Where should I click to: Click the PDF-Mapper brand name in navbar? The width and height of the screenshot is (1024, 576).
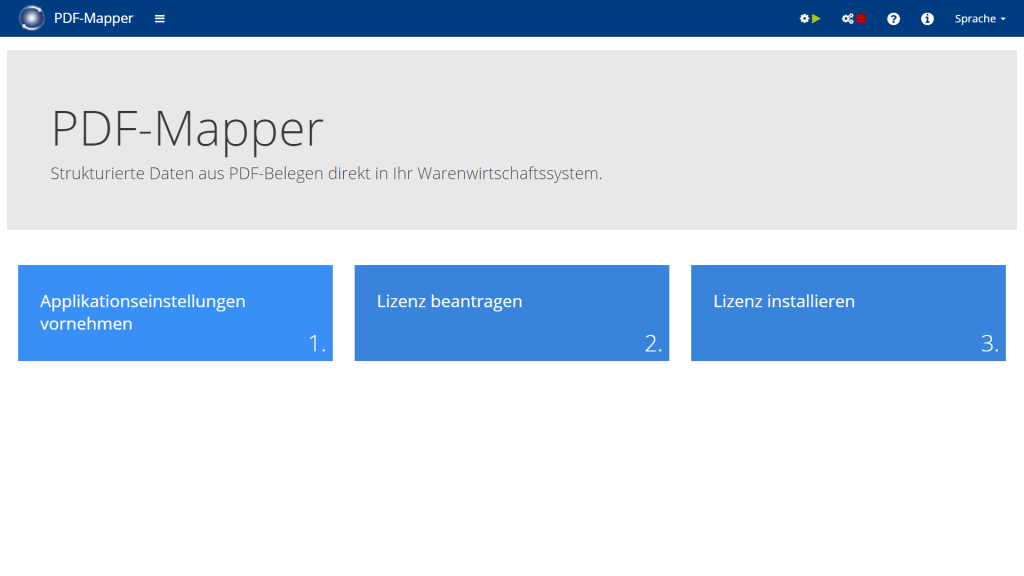point(93,18)
